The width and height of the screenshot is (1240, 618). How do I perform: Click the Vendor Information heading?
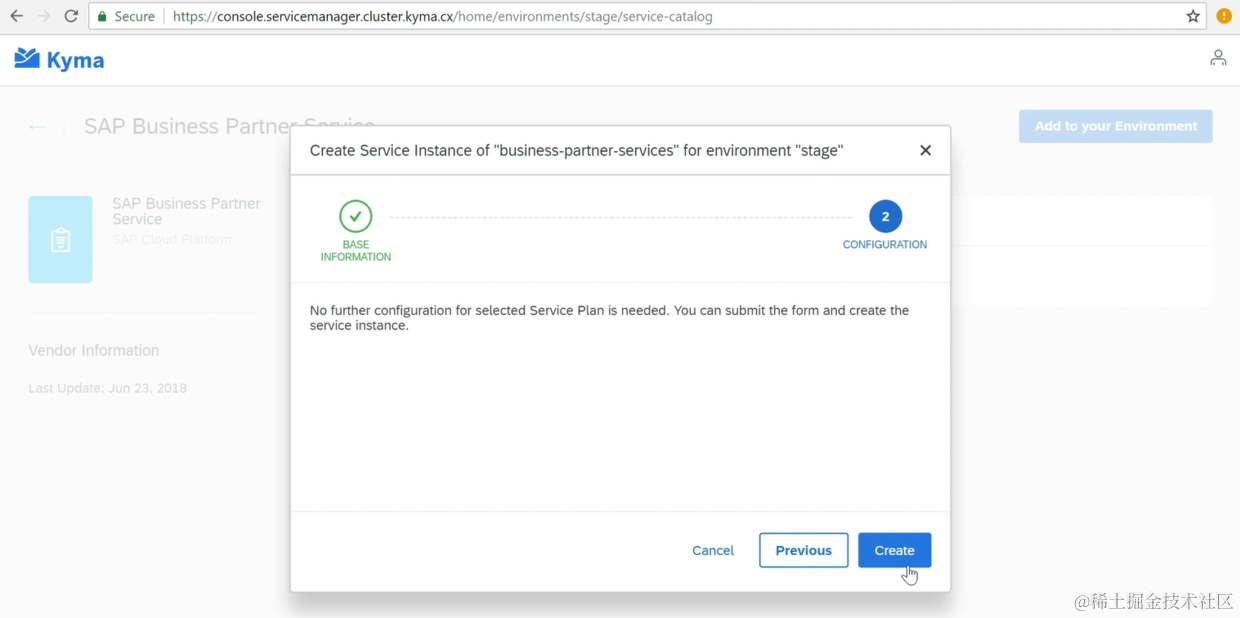(x=94, y=350)
